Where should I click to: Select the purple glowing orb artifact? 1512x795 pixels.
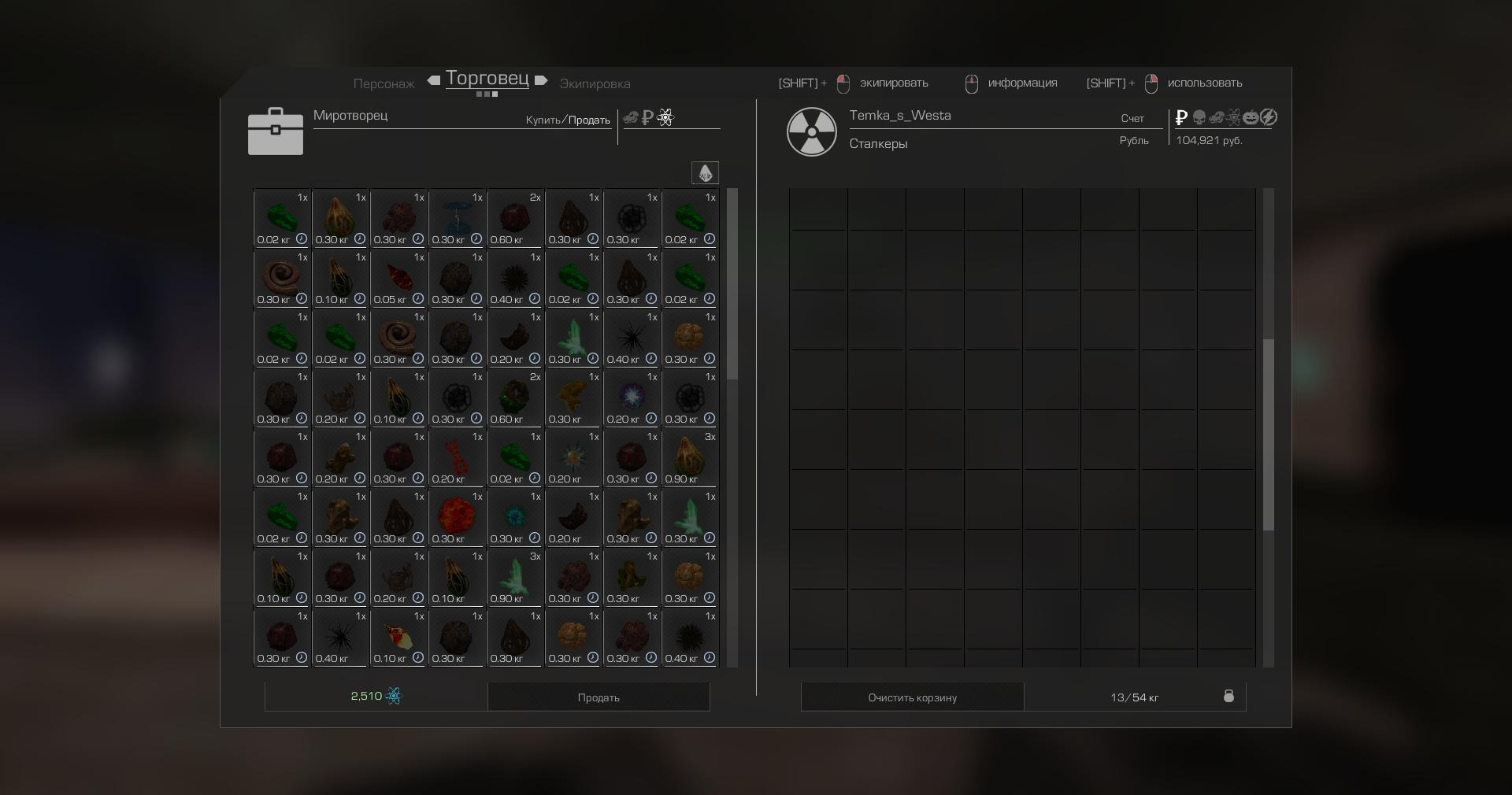tap(632, 397)
